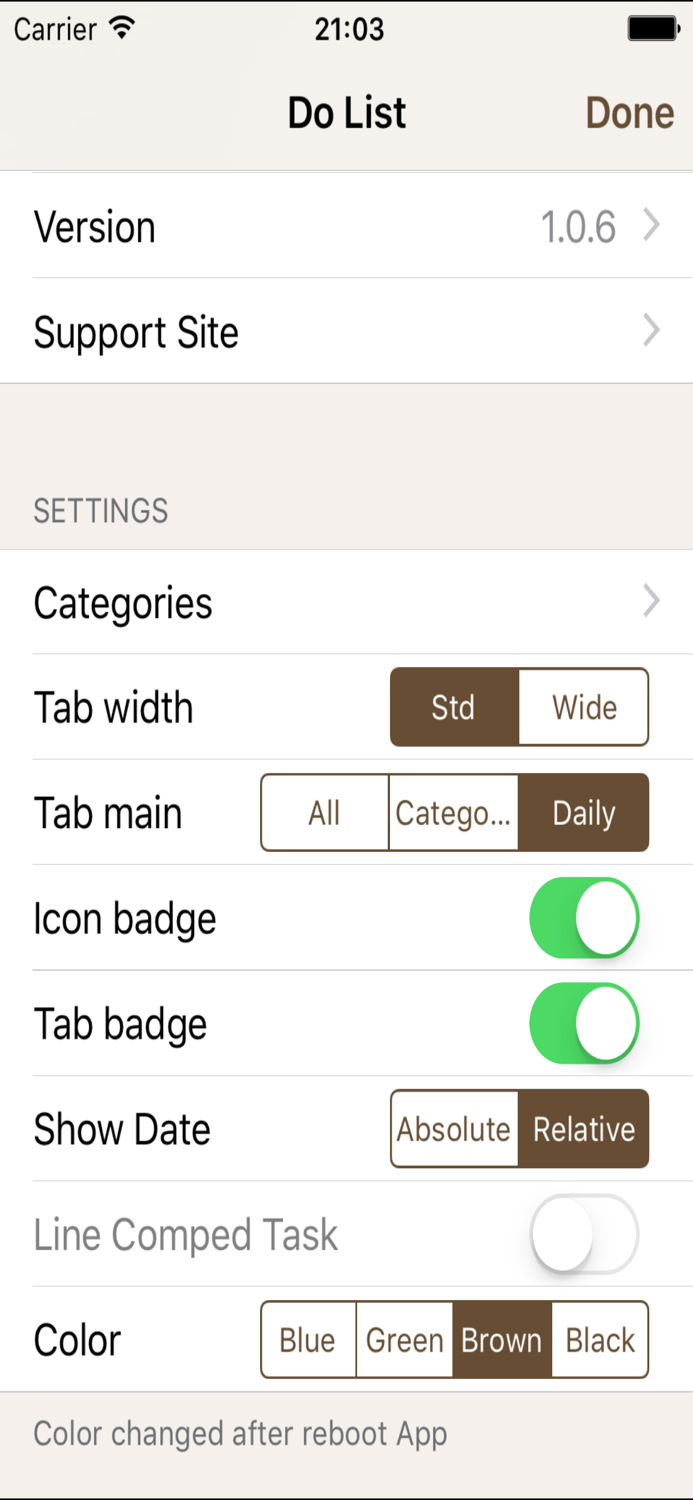Choose the Green color option
Viewport: 693px width, 1500px height.
[x=405, y=1340]
